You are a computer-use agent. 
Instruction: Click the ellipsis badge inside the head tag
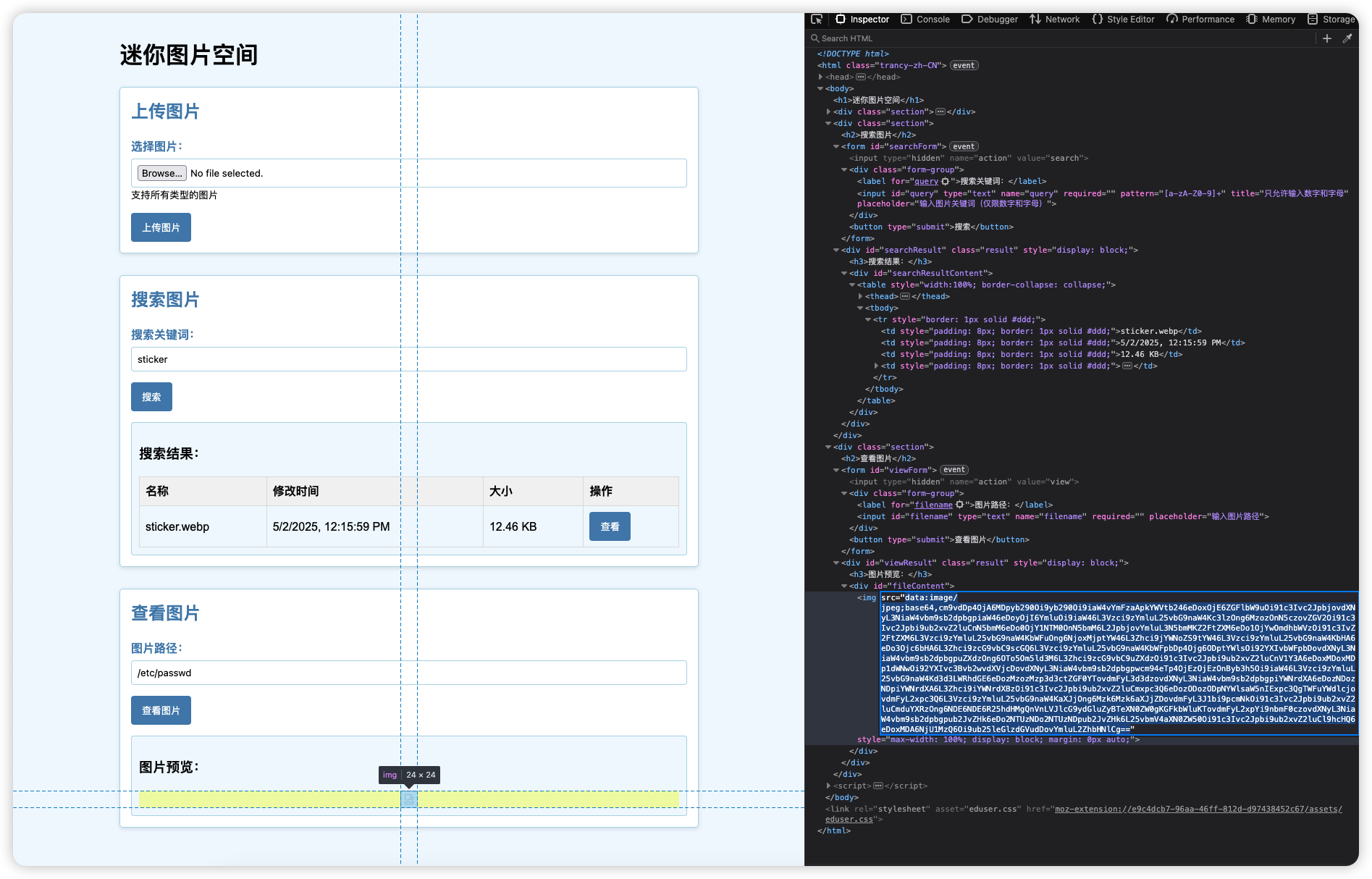click(x=861, y=77)
